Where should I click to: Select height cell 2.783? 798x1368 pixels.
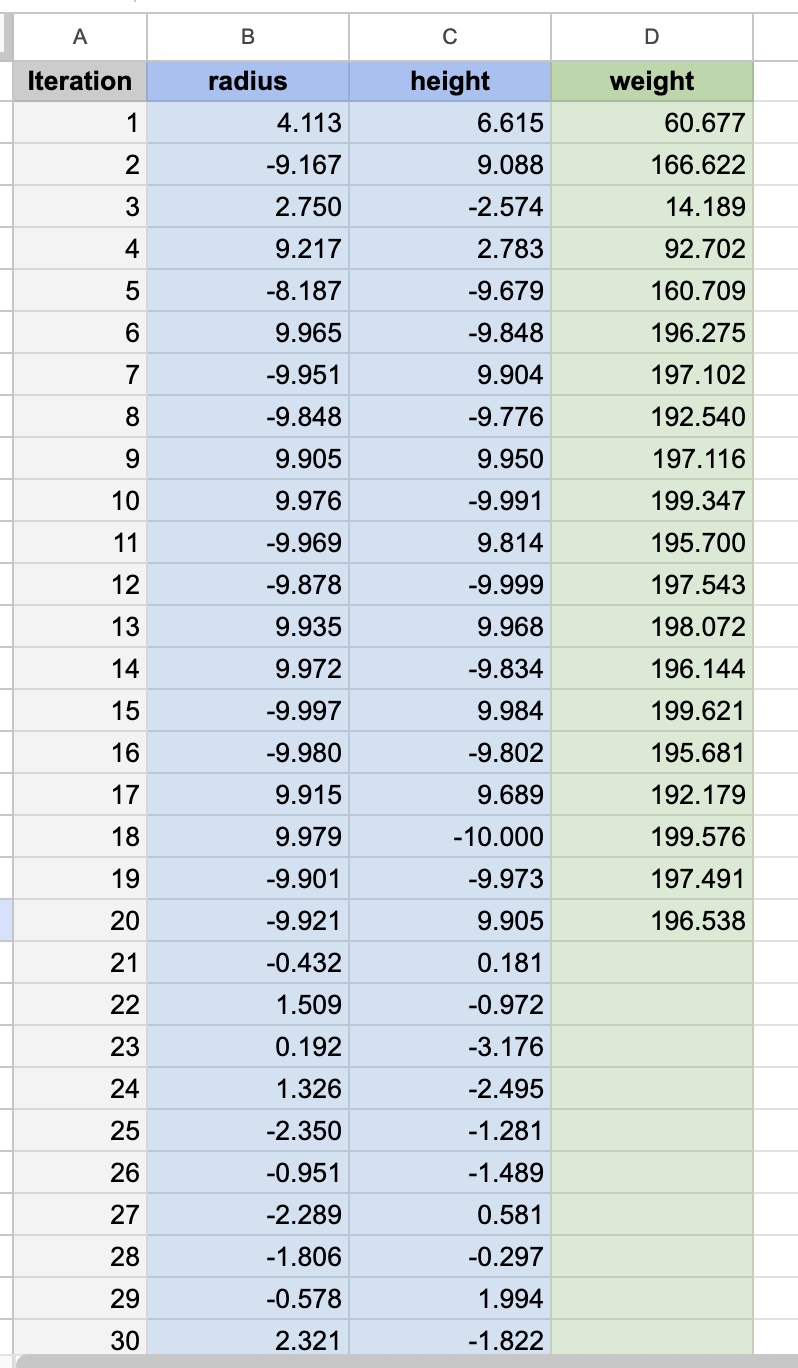(x=450, y=249)
